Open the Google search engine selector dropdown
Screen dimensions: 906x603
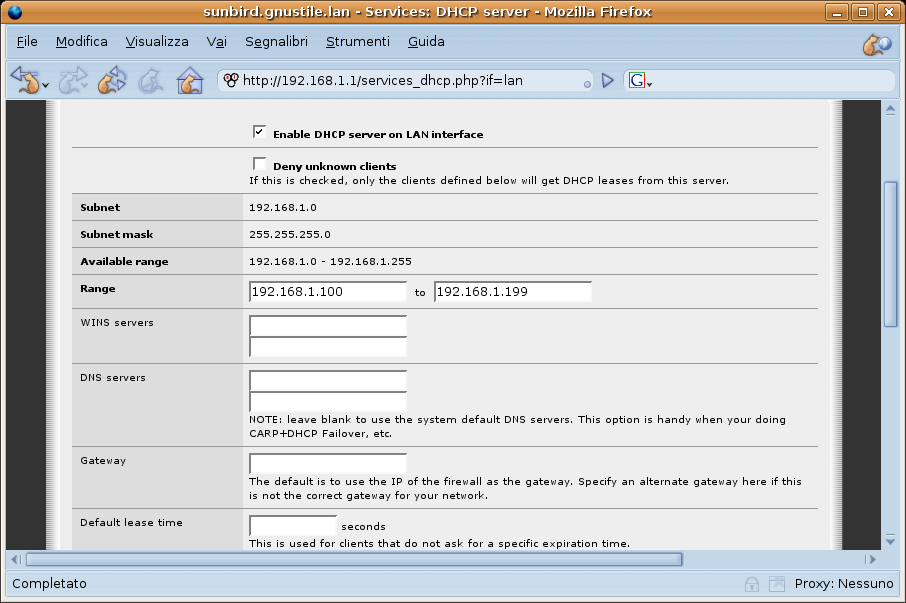click(639, 81)
